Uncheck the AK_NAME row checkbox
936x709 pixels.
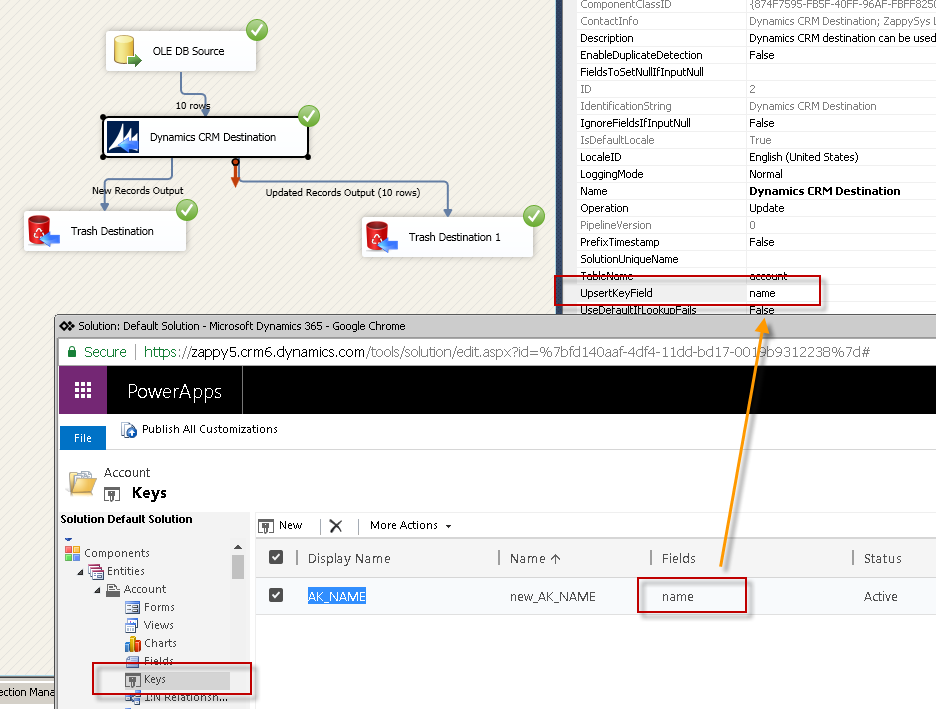[x=276, y=595]
